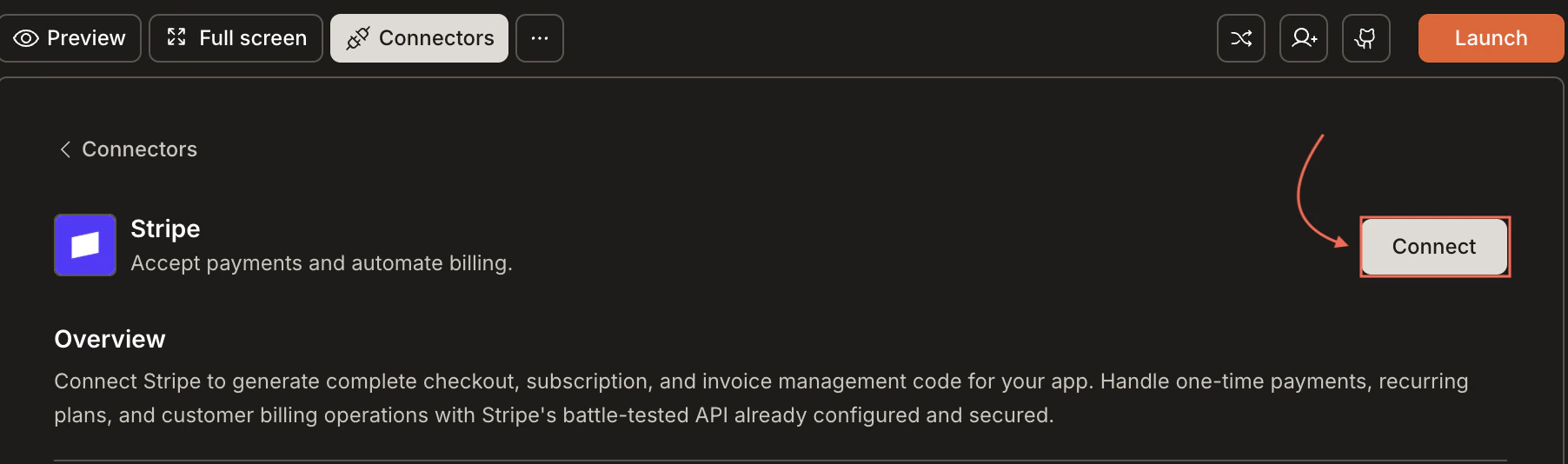
Task: Open the GitHub integration icon
Action: (x=1366, y=38)
